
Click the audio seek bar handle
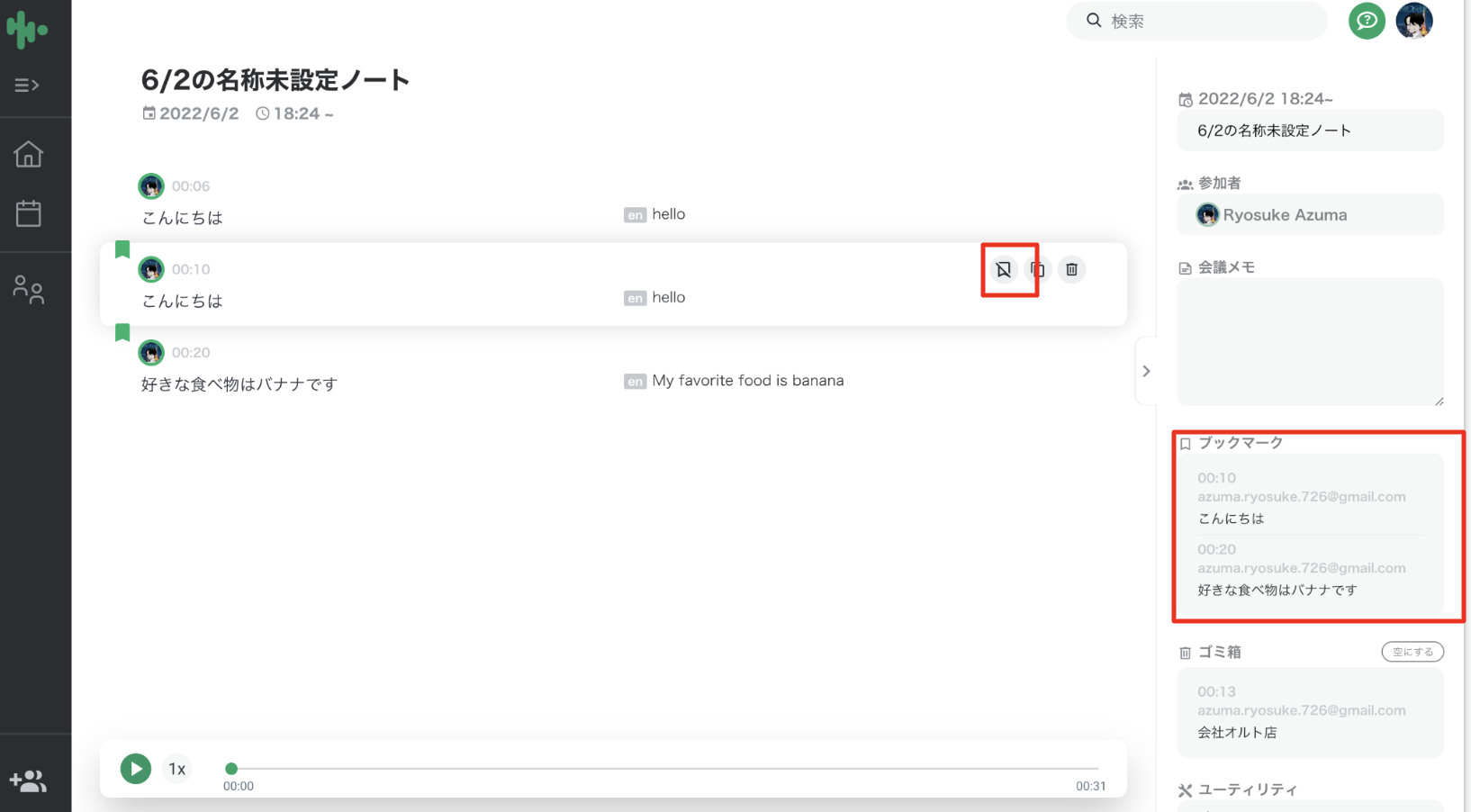[231, 769]
